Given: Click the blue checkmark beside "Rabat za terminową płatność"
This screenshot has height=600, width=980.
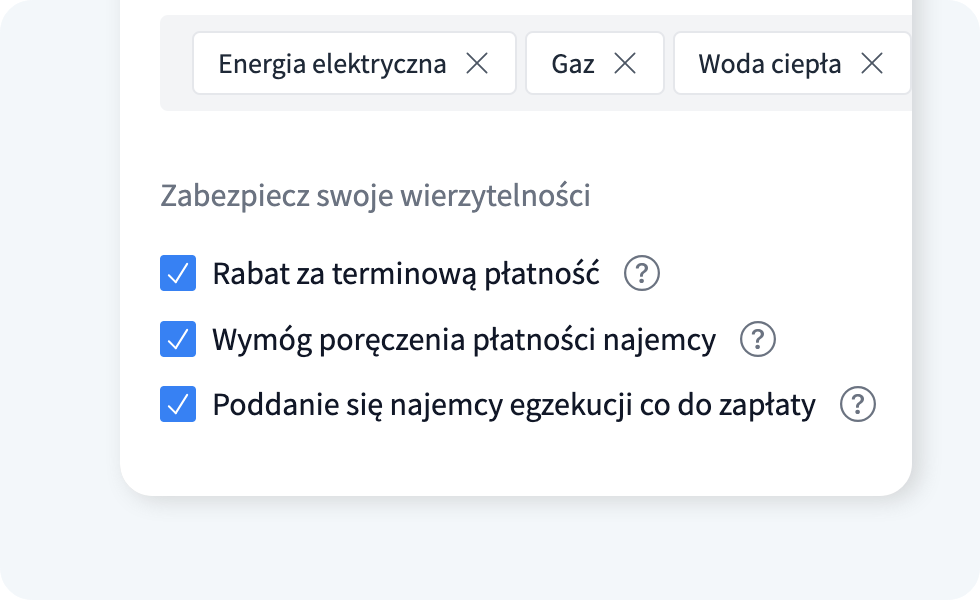Looking at the screenshot, I should point(177,272).
